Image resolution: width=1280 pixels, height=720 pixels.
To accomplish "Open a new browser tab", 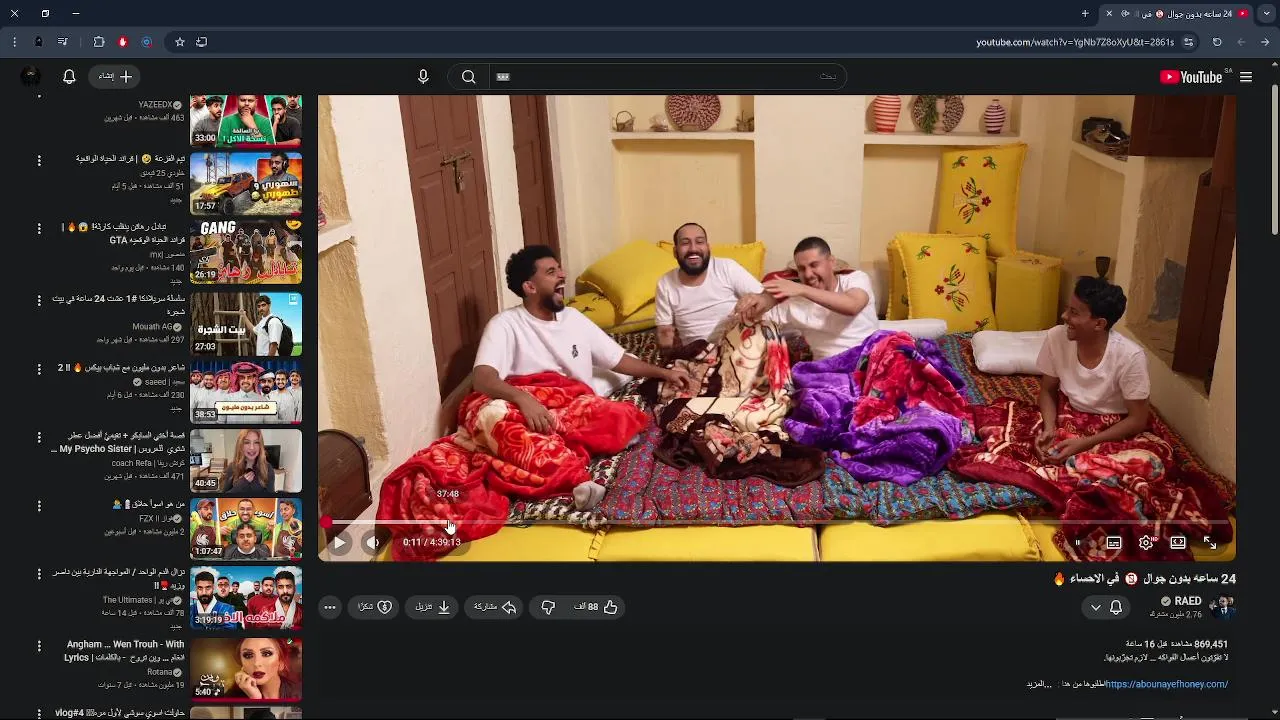I will [x=1085, y=14].
